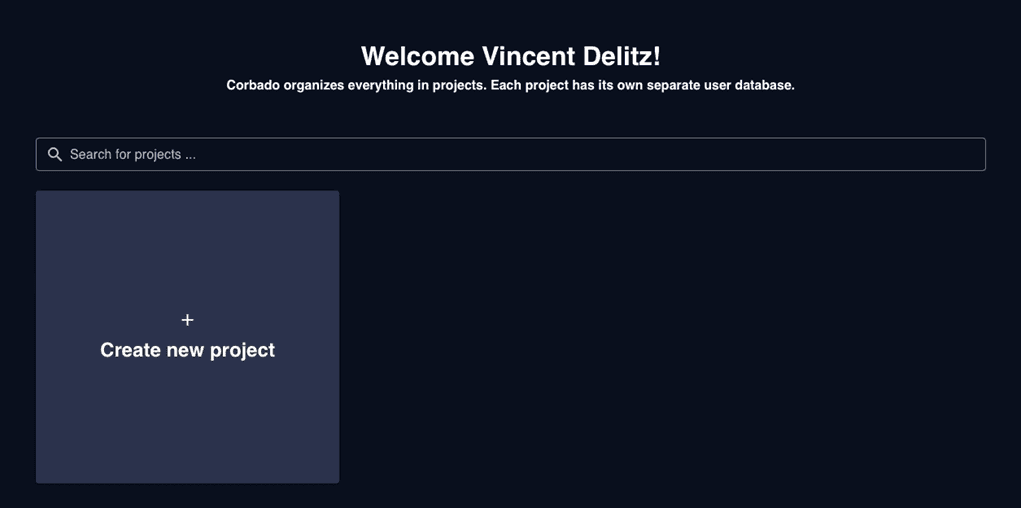The width and height of the screenshot is (1021, 508).
Task: Click the exclamation mark ending the heading
Action: (x=656, y=56)
